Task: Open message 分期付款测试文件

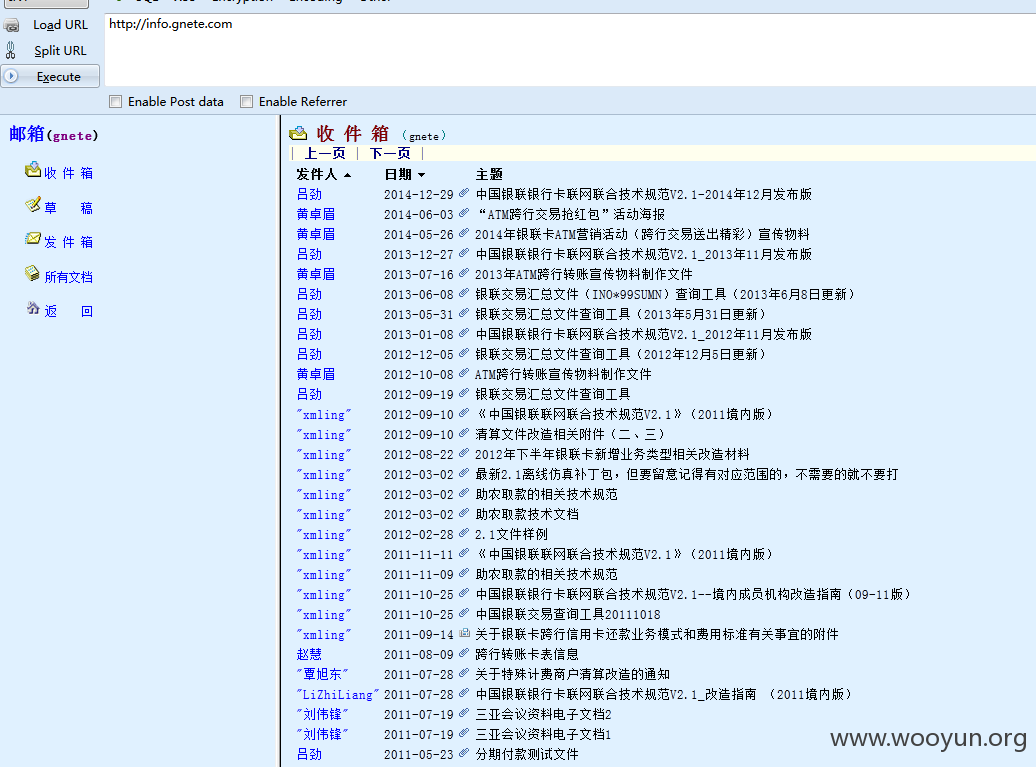Action: pos(527,754)
